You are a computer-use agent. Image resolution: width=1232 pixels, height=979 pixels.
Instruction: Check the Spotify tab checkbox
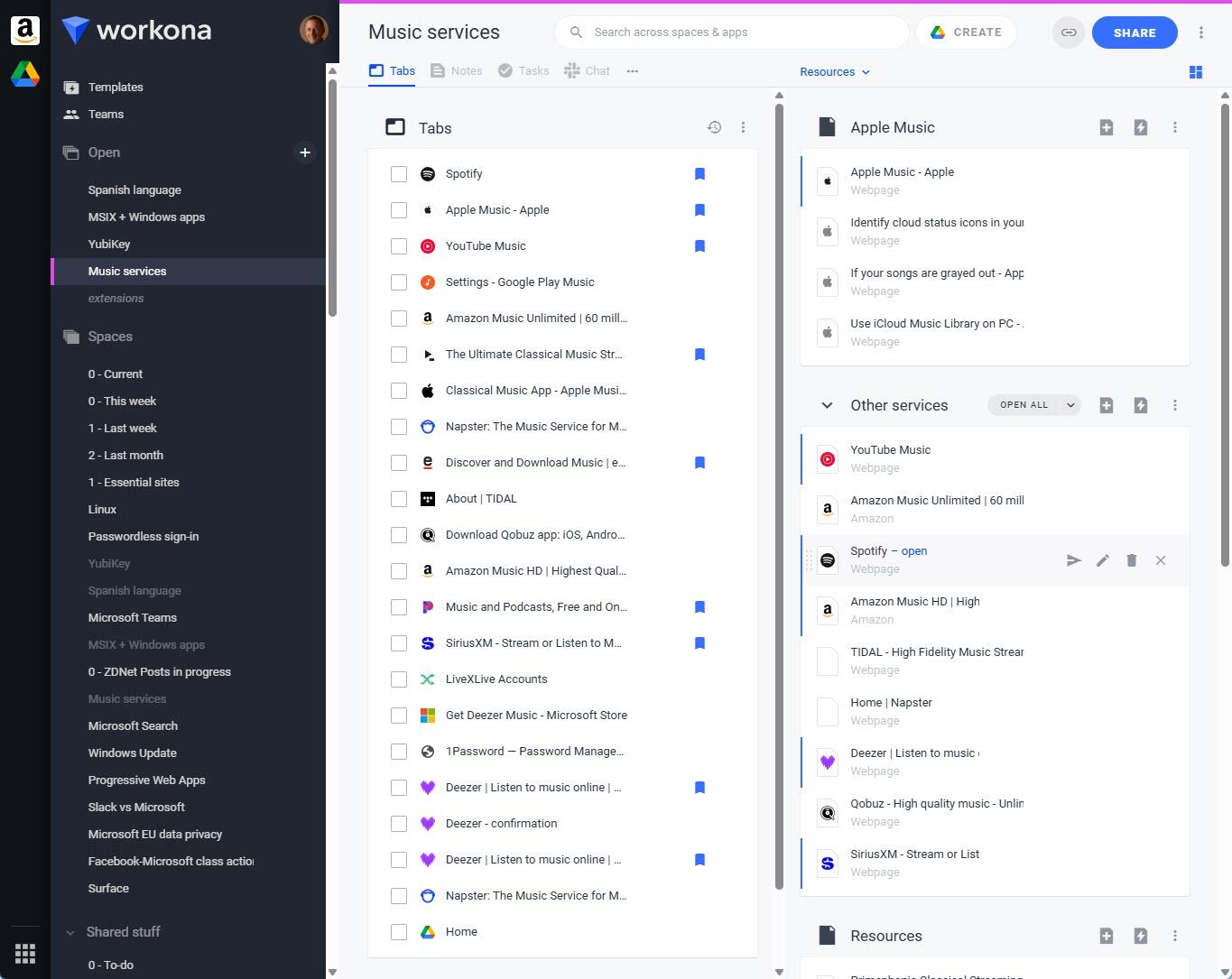399,174
